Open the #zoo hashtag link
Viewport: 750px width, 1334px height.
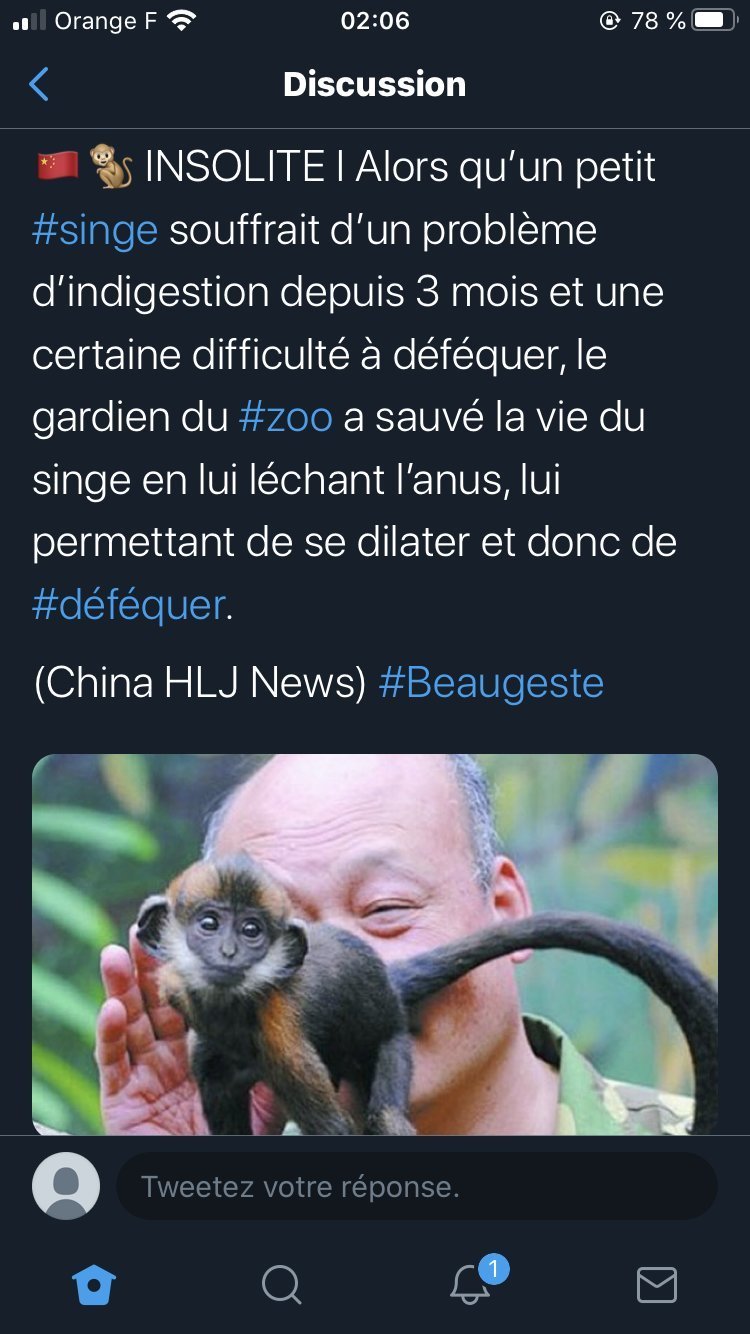(286, 417)
